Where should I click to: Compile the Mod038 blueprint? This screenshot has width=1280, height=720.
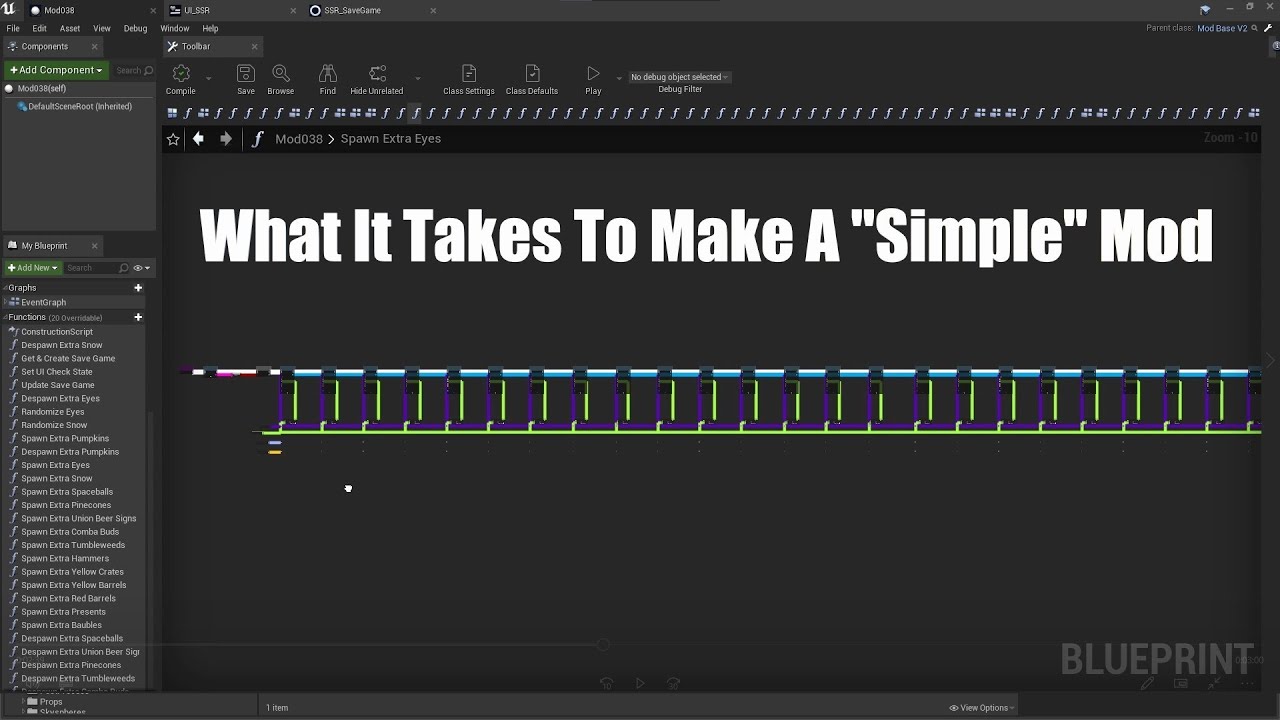click(181, 79)
